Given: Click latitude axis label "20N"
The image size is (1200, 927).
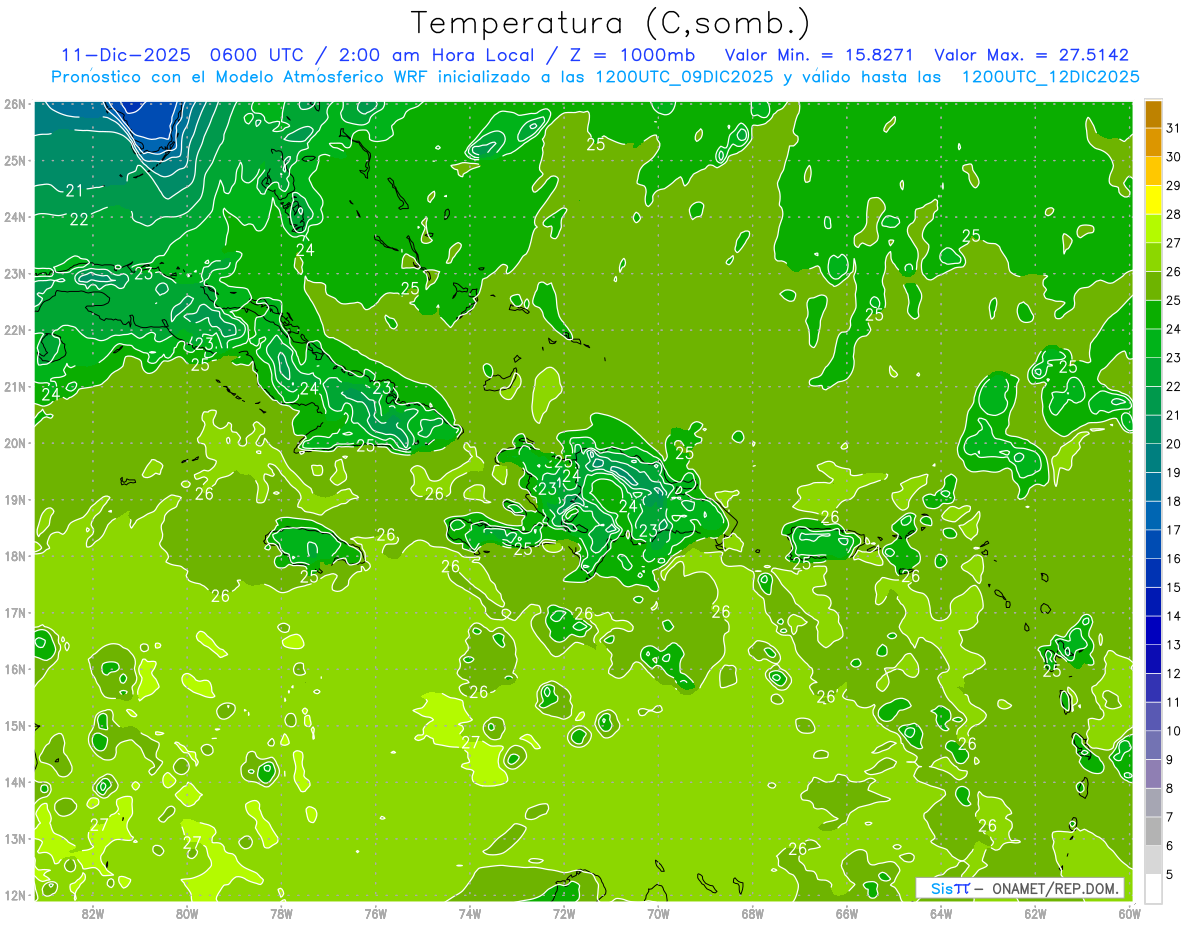Looking at the screenshot, I should (x=15, y=443).
